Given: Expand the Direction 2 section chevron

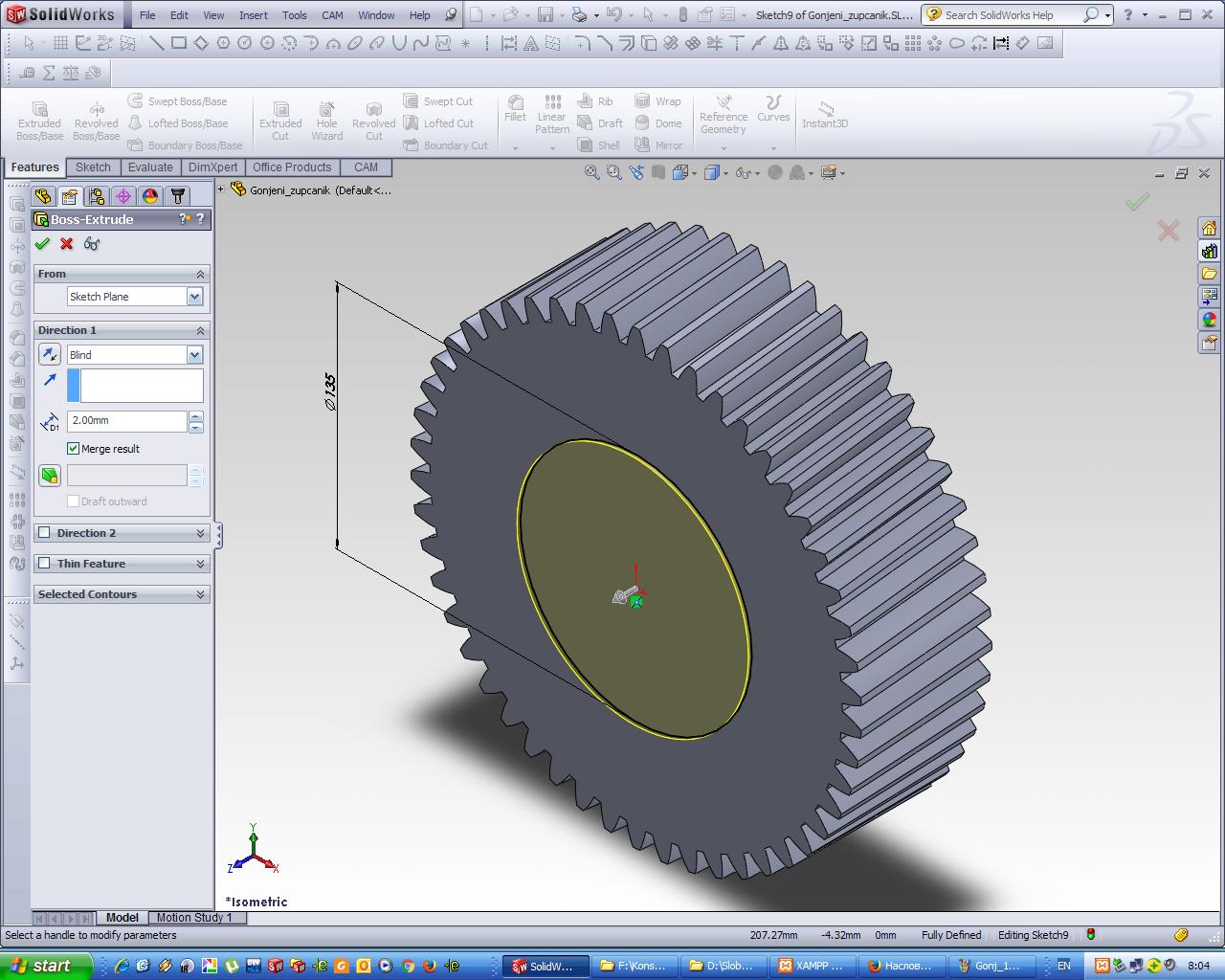Looking at the screenshot, I should tap(200, 533).
